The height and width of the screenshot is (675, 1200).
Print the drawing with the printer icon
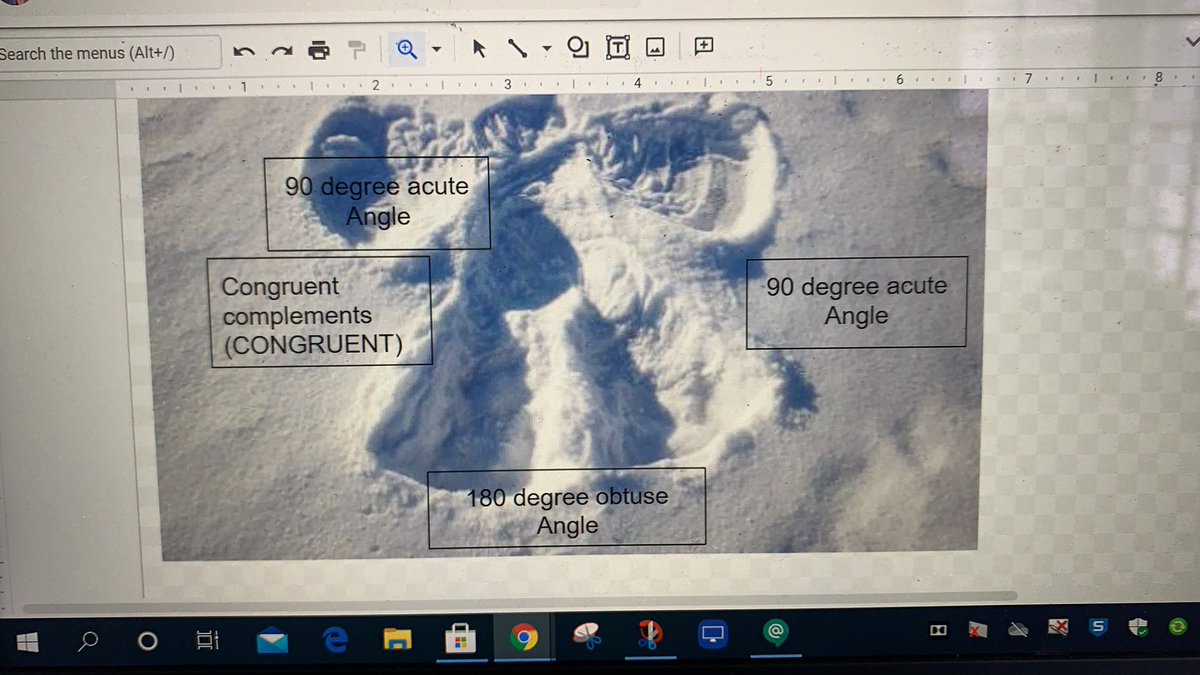tap(318, 50)
